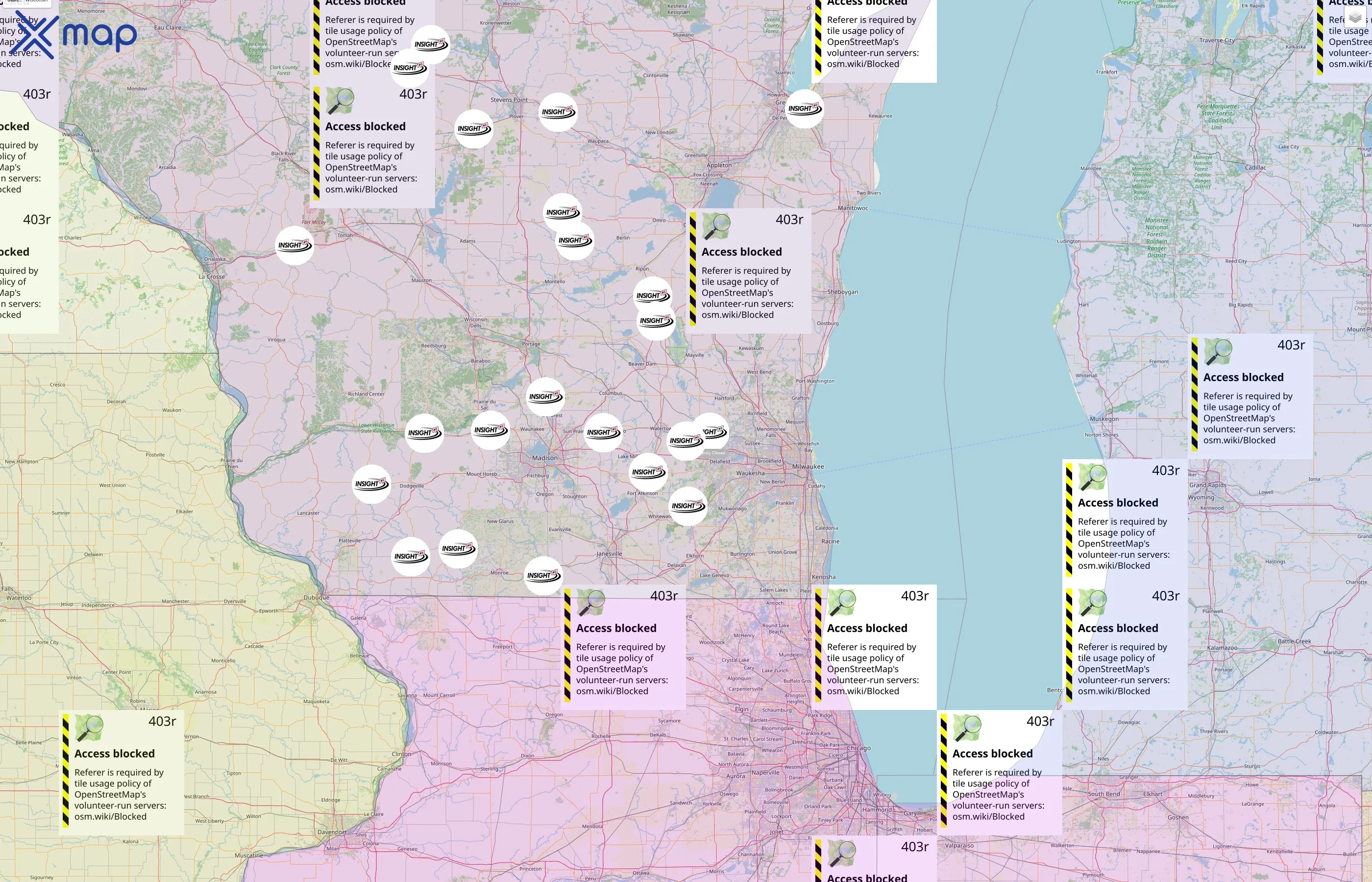
Task: Select the upper INSIGHT marker northwest of Berlin
Action: click(563, 213)
